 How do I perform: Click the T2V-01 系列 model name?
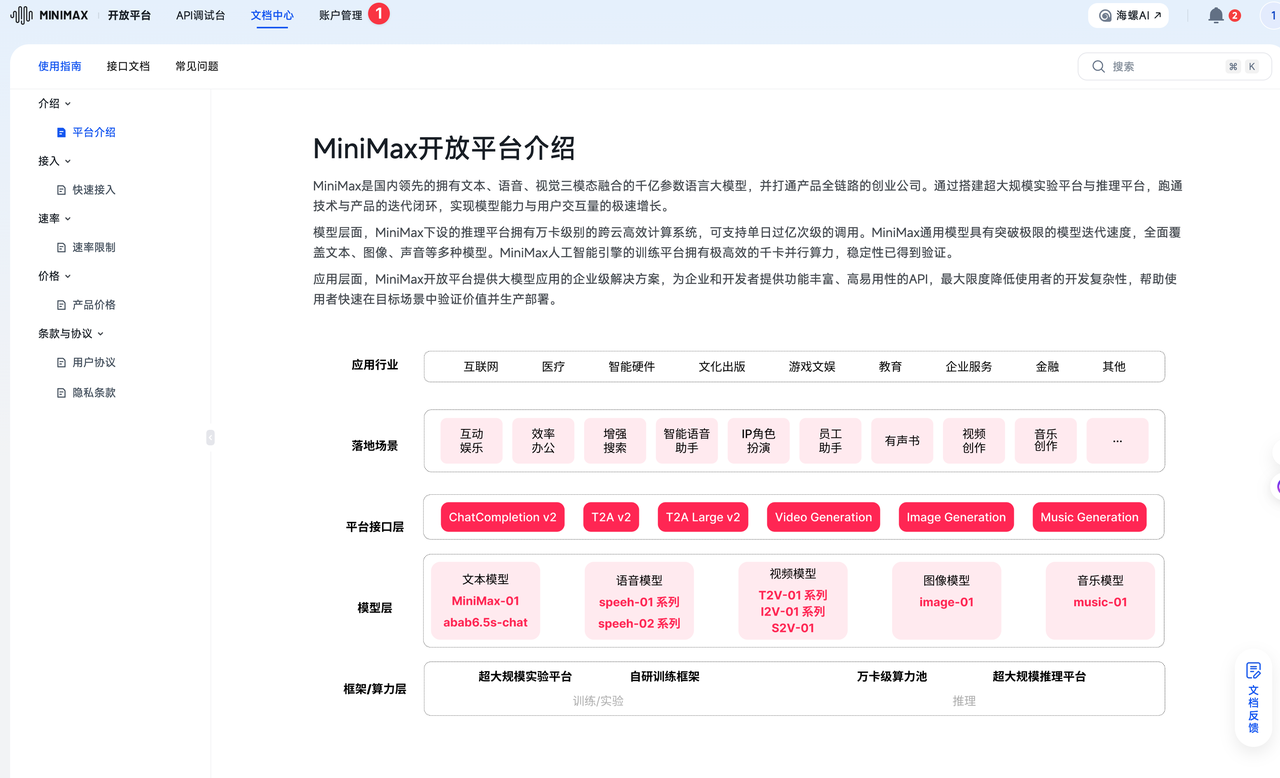pos(793,595)
